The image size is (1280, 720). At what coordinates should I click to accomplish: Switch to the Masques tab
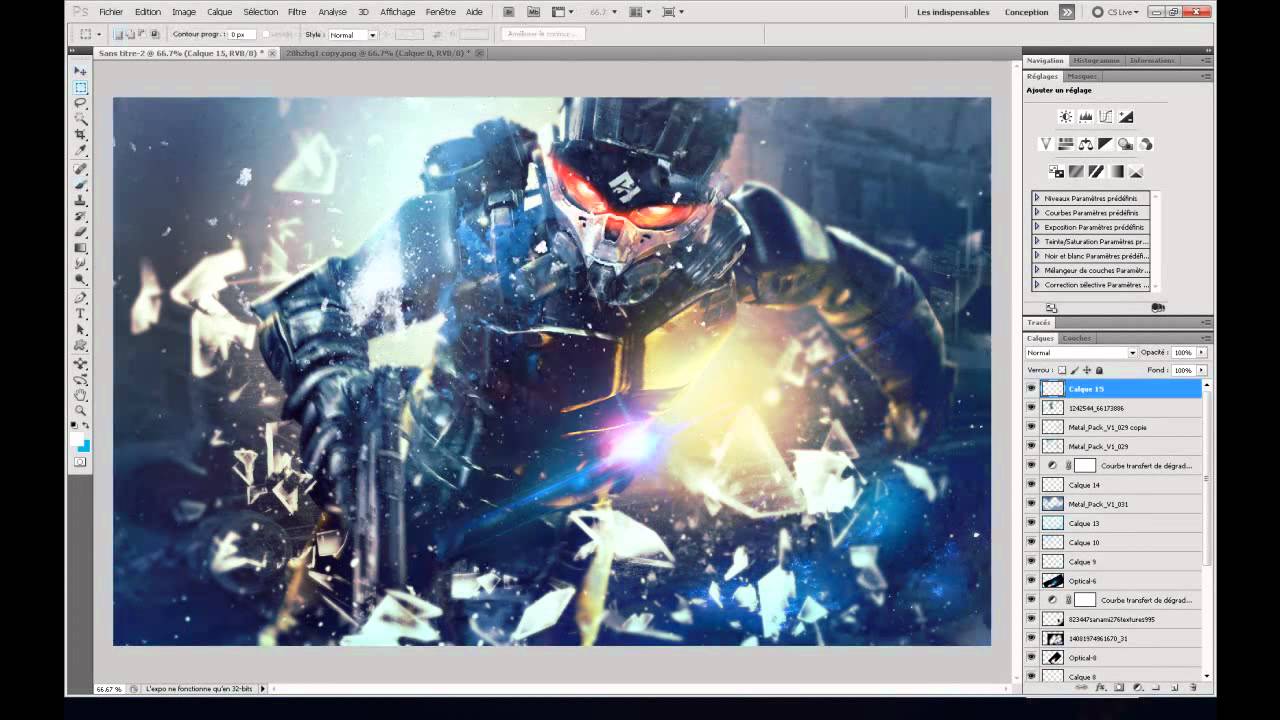pyautogui.click(x=1081, y=76)
